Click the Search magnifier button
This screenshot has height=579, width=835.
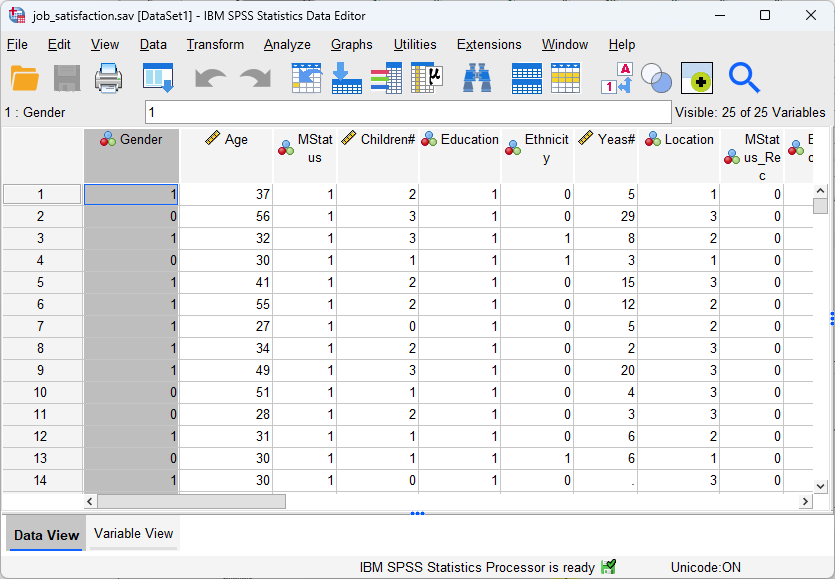(x=746, y=77)
